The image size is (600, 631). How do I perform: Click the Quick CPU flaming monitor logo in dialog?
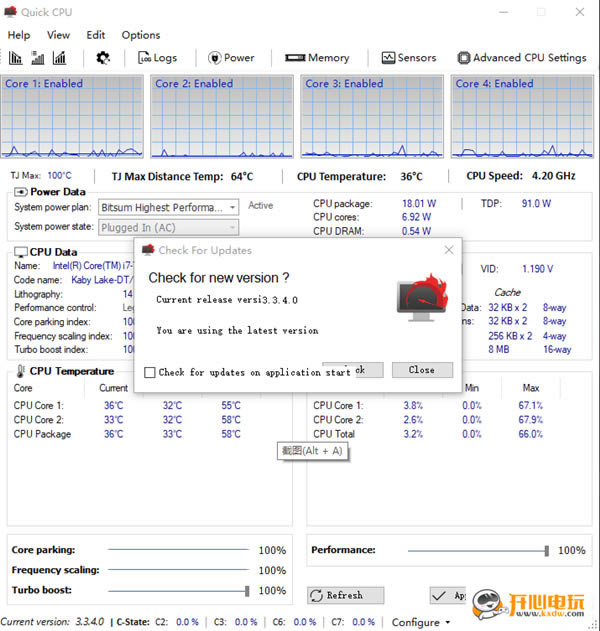[422, 298]
